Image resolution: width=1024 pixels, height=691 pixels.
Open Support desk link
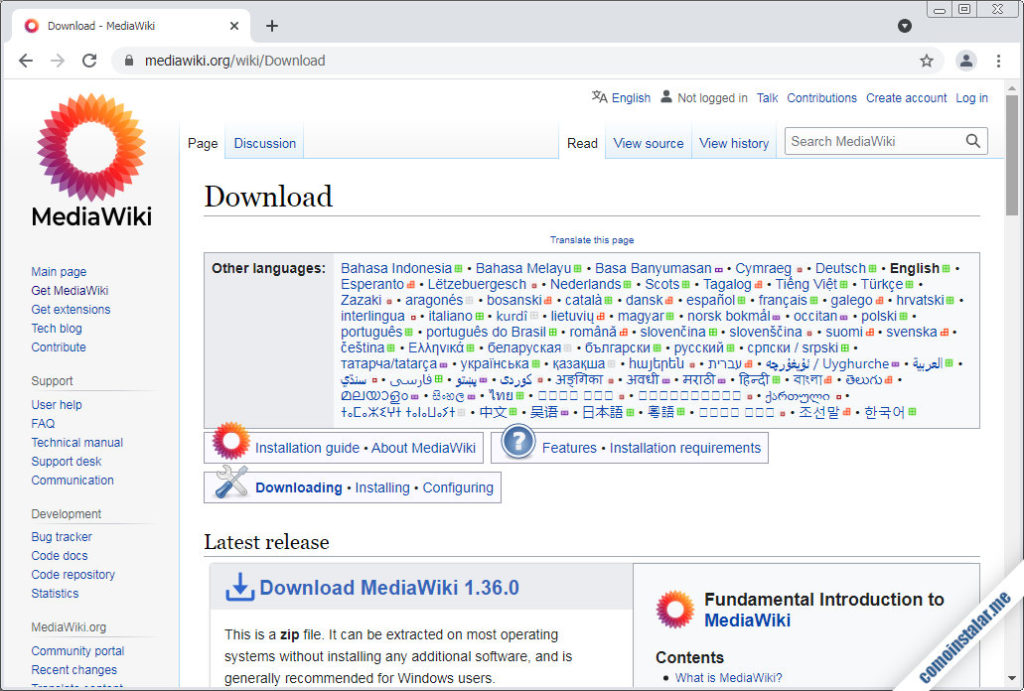coord(67,461)
